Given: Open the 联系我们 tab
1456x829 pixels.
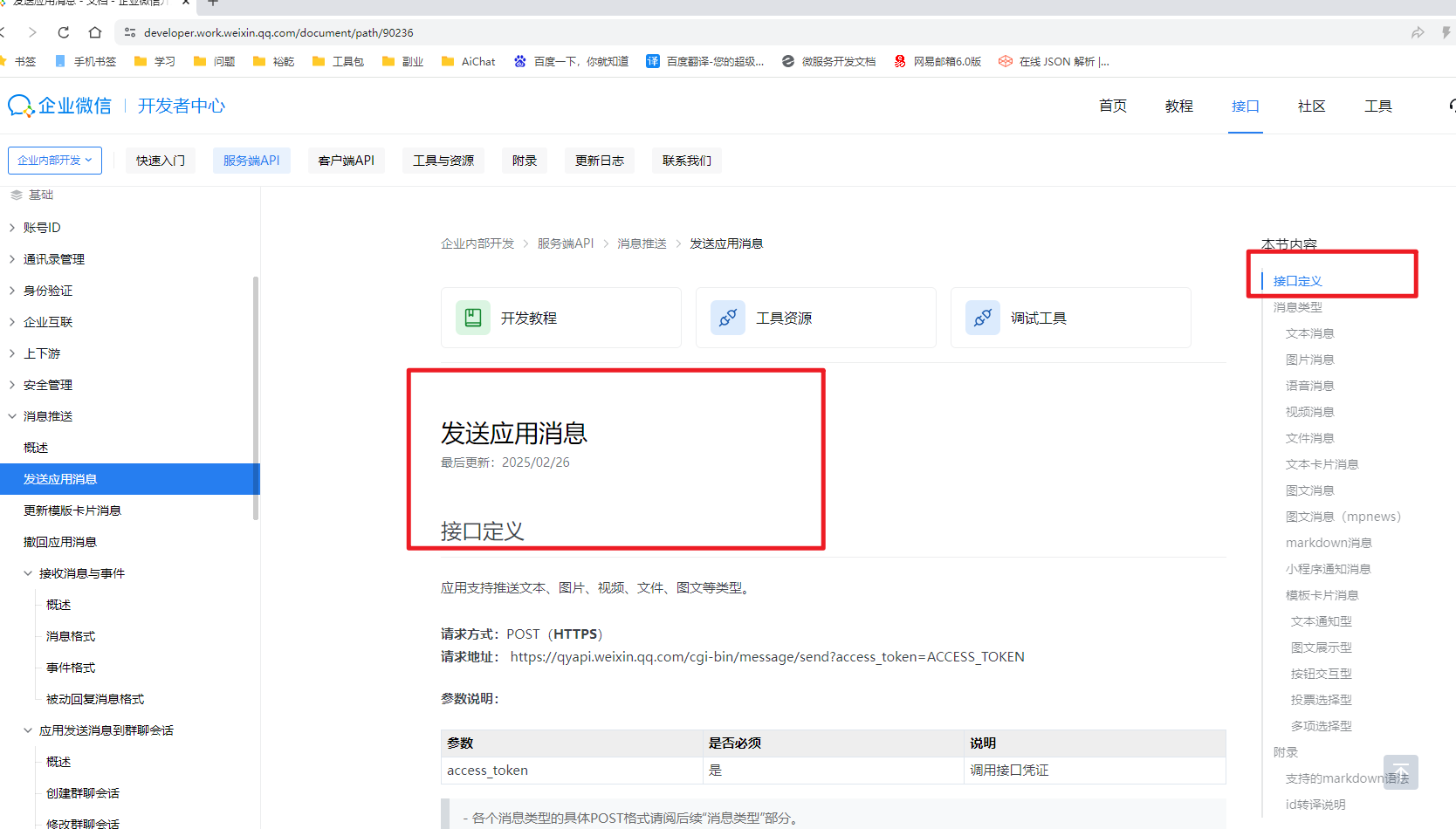Looking at the screenshot, I should [x=687, y=161].
